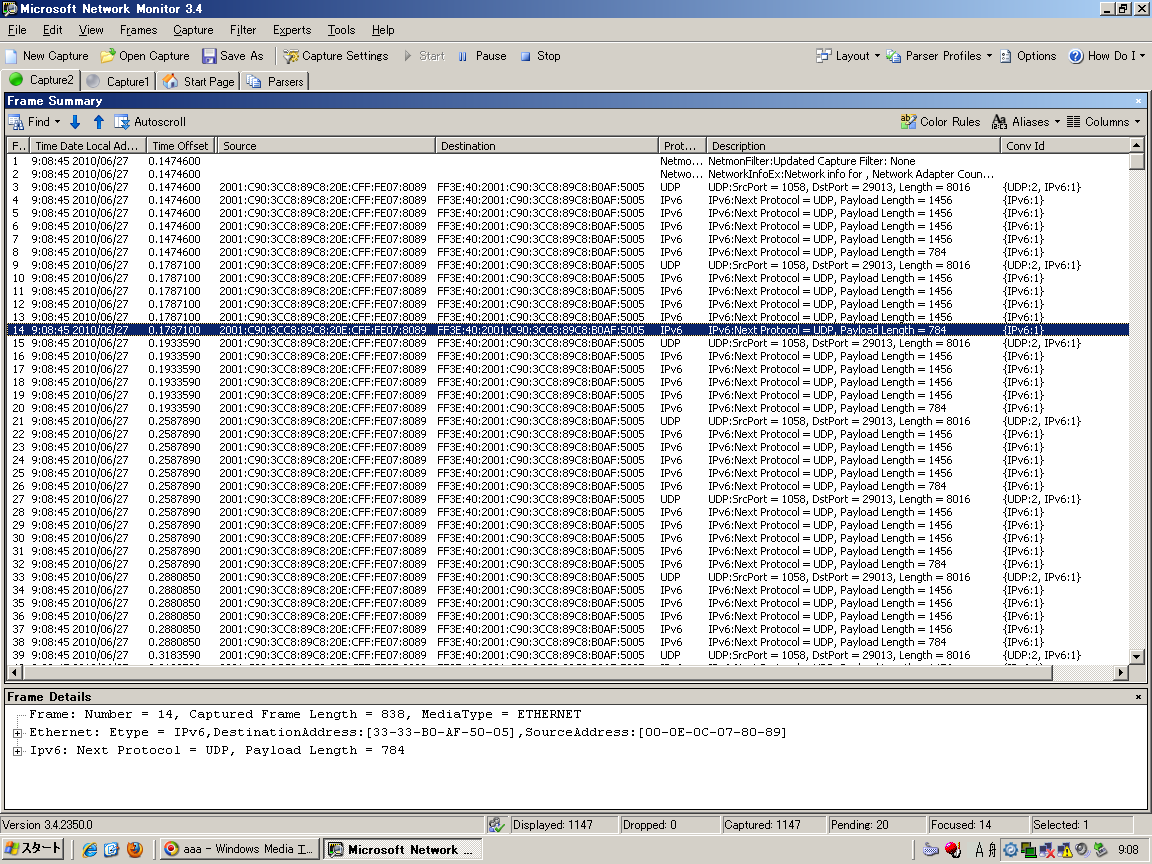Open the Filter menu
Viewport: 1152px width, 864px height.
tap(243, 30)
